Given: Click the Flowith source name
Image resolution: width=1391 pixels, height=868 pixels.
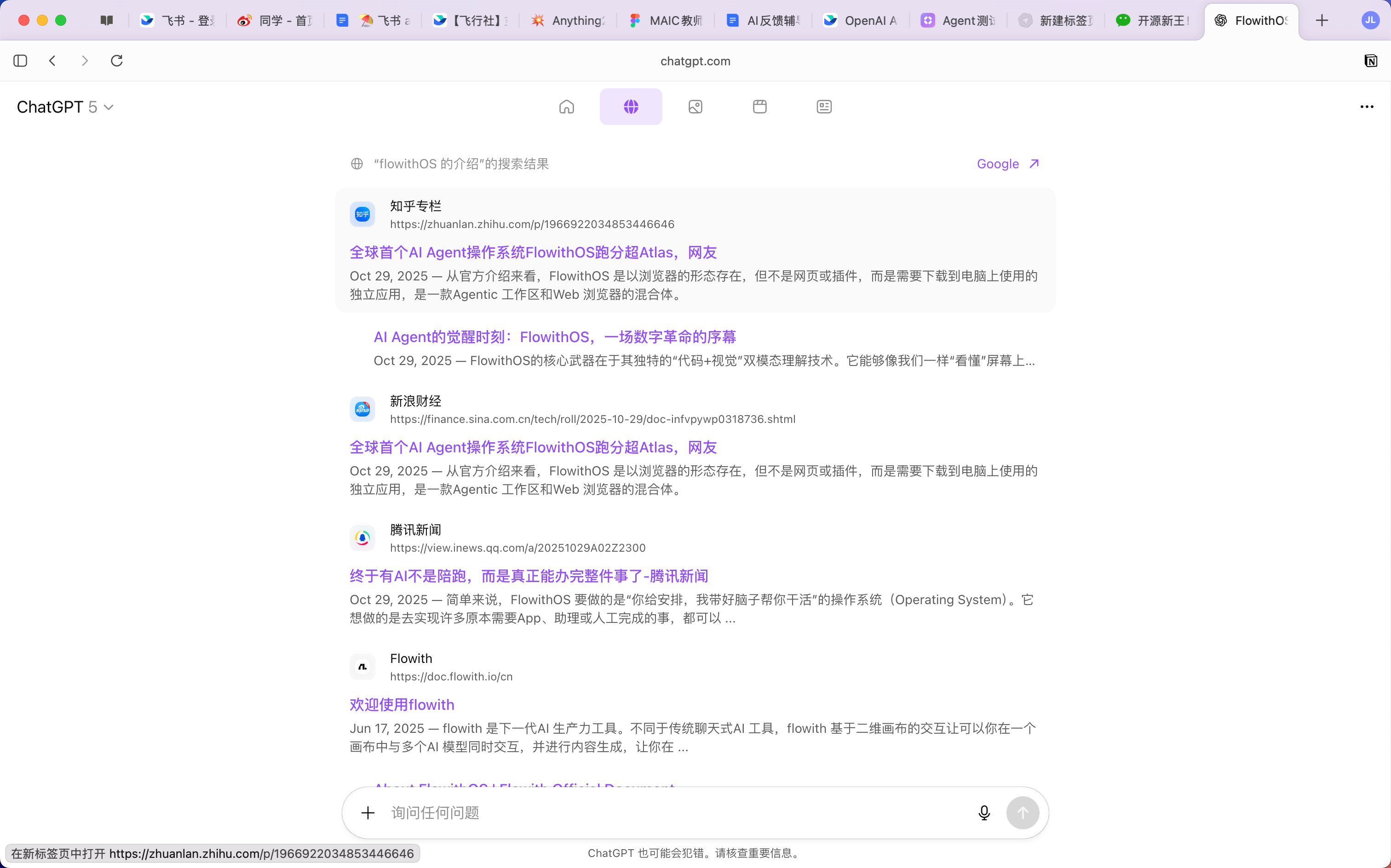Looking at the screenshot, I should [411, 658].
